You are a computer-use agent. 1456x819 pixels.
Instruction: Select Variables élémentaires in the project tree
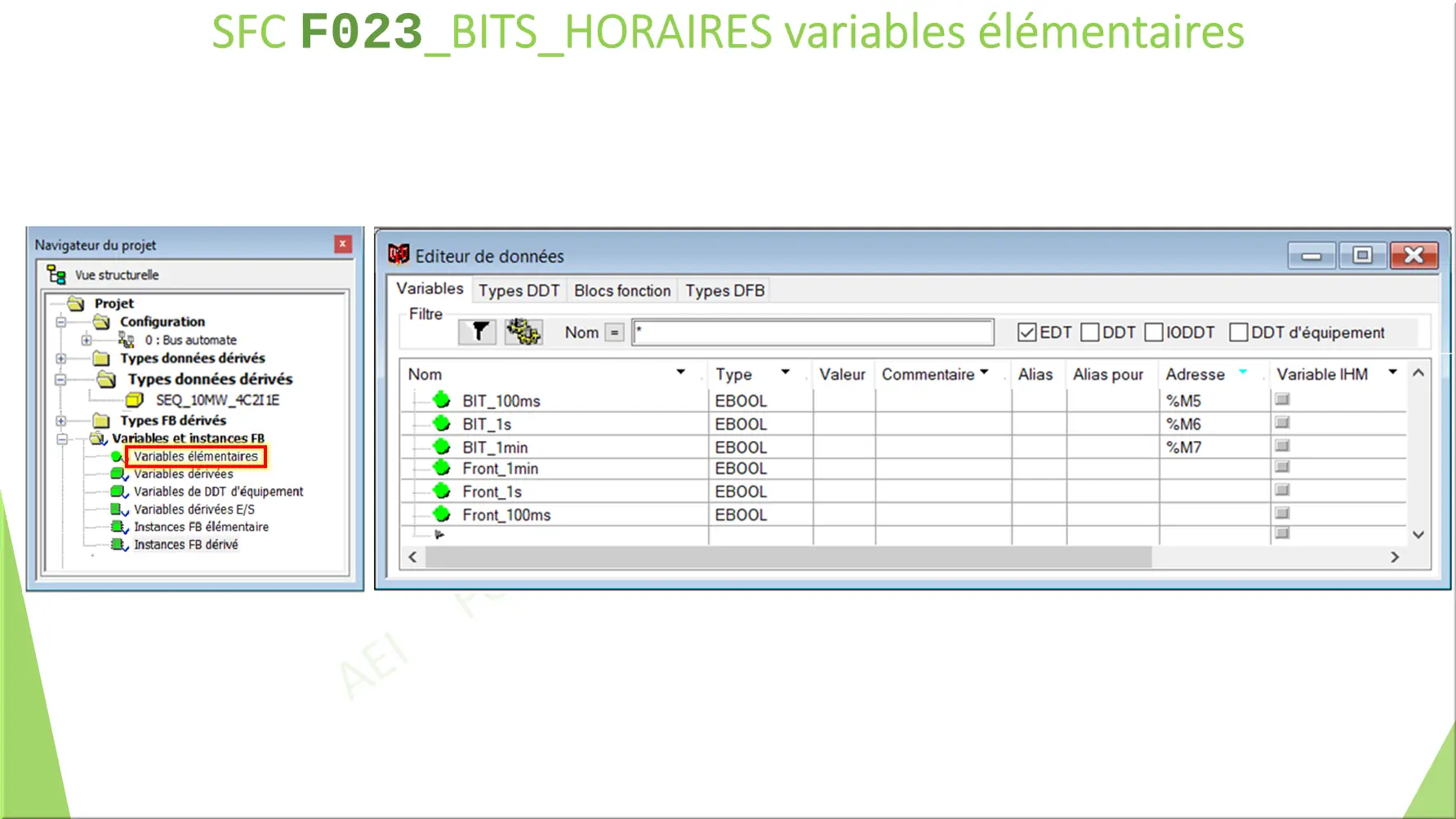(x=196, y=456)
